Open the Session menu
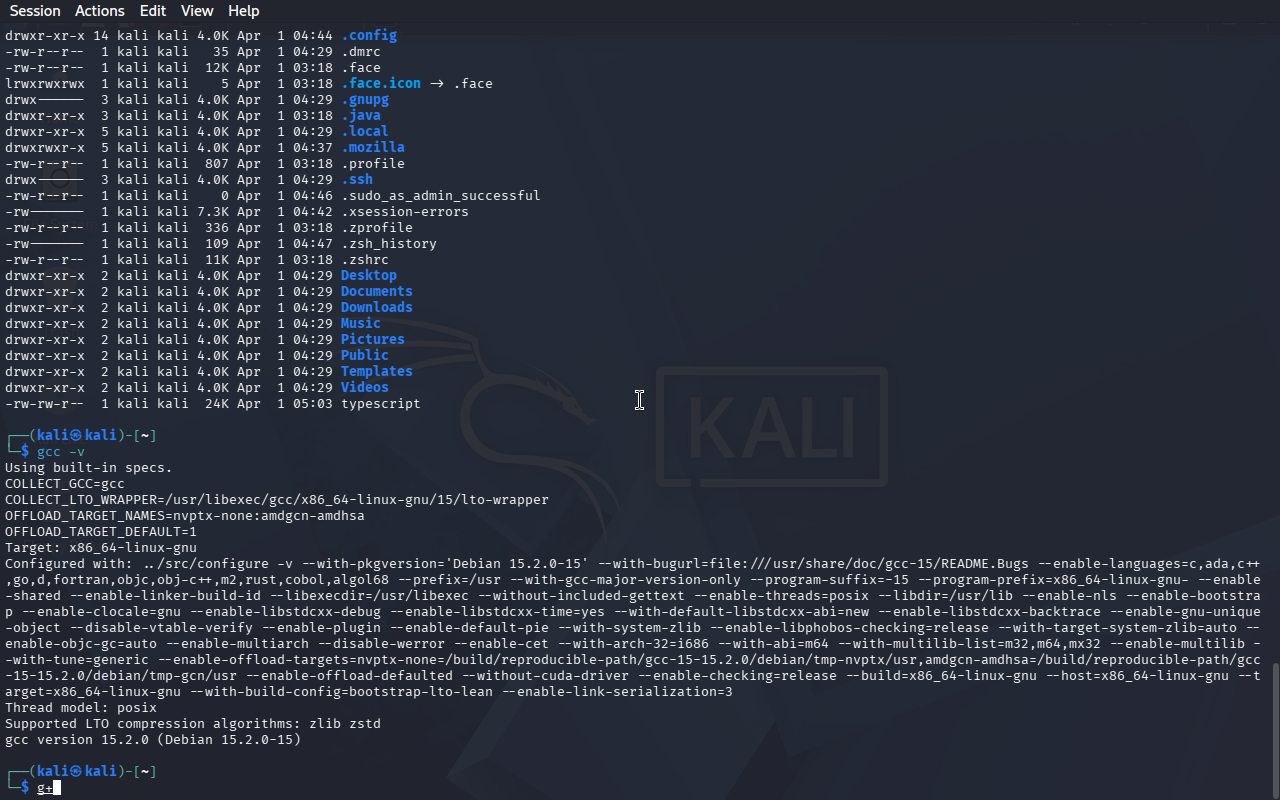 click(x=35, y=11)
